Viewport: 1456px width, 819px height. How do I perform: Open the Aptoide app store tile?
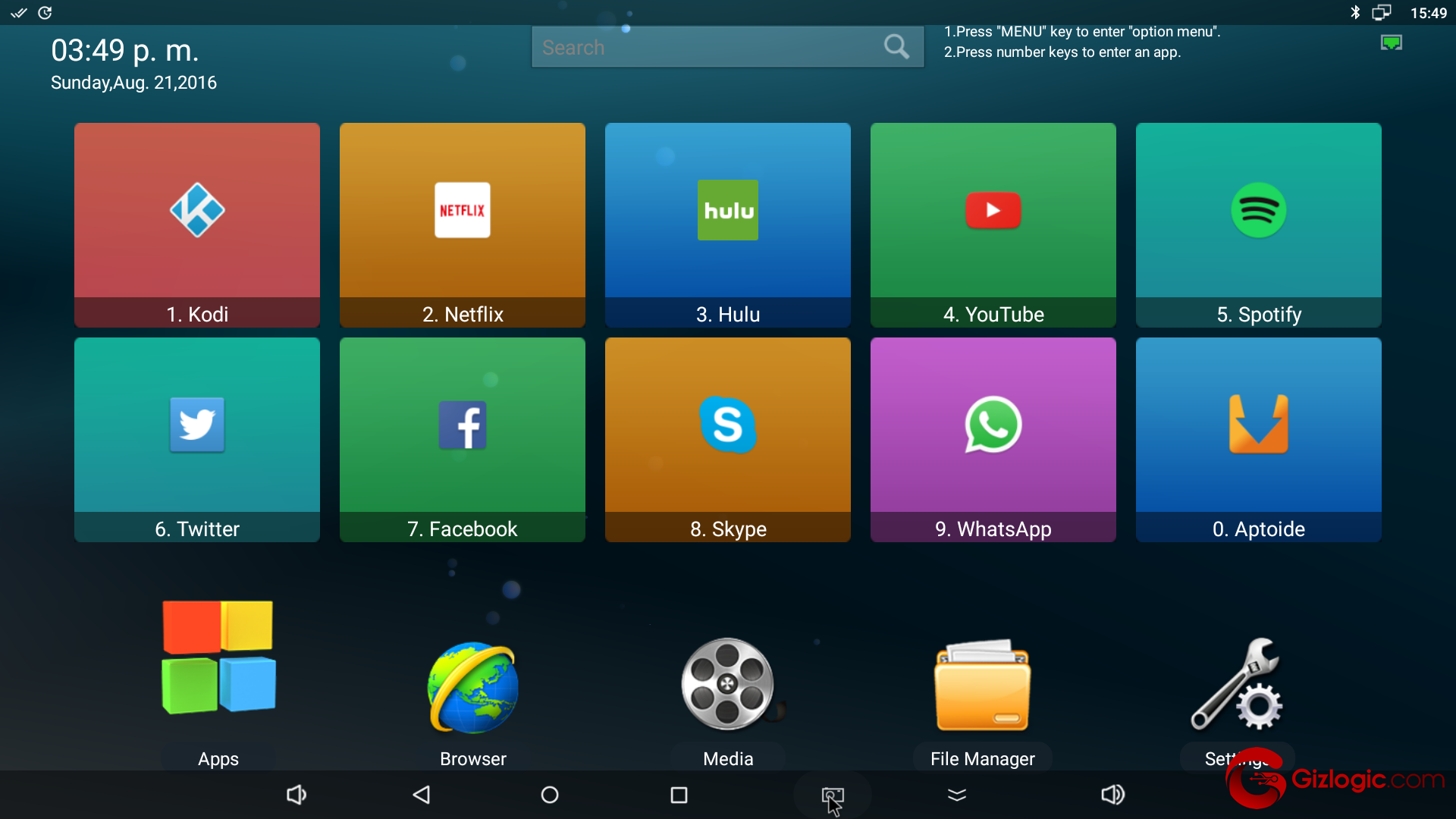coord(1259,439)
